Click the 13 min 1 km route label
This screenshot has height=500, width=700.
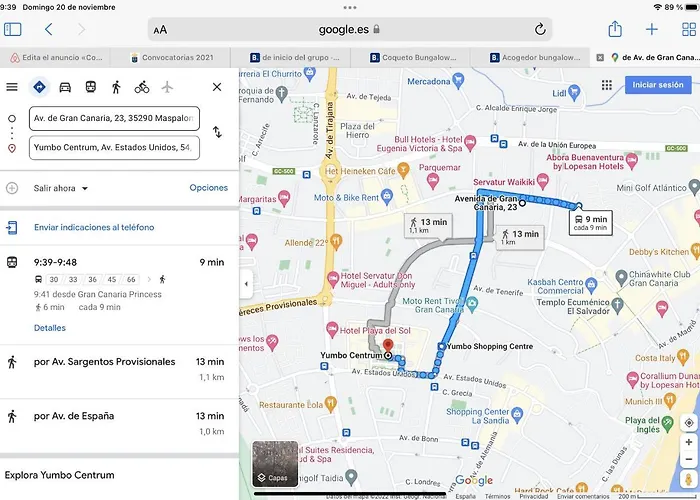520,237
